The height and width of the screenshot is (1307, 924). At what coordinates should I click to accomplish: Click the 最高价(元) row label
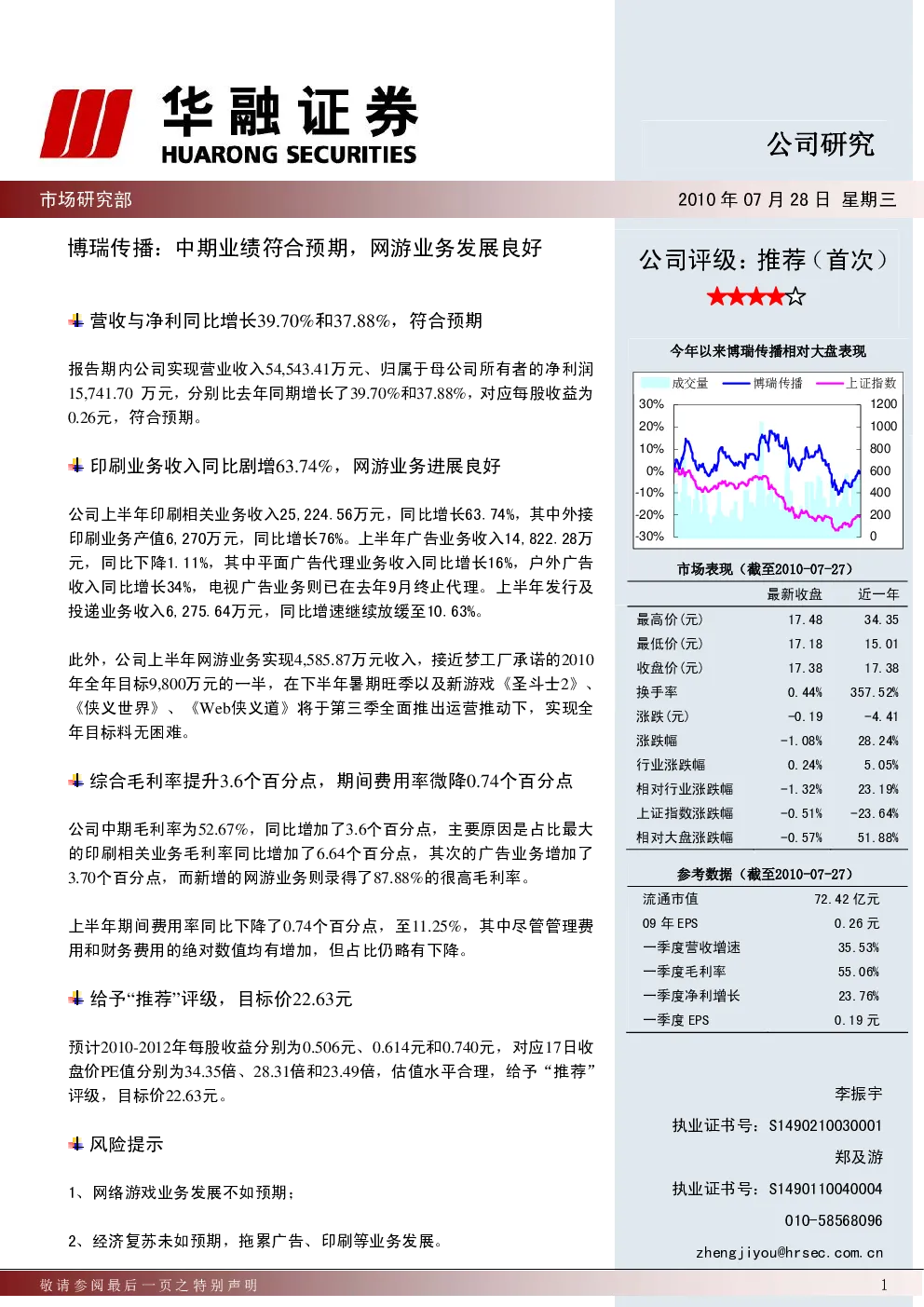pyautogui.click(x=670, y=619)
